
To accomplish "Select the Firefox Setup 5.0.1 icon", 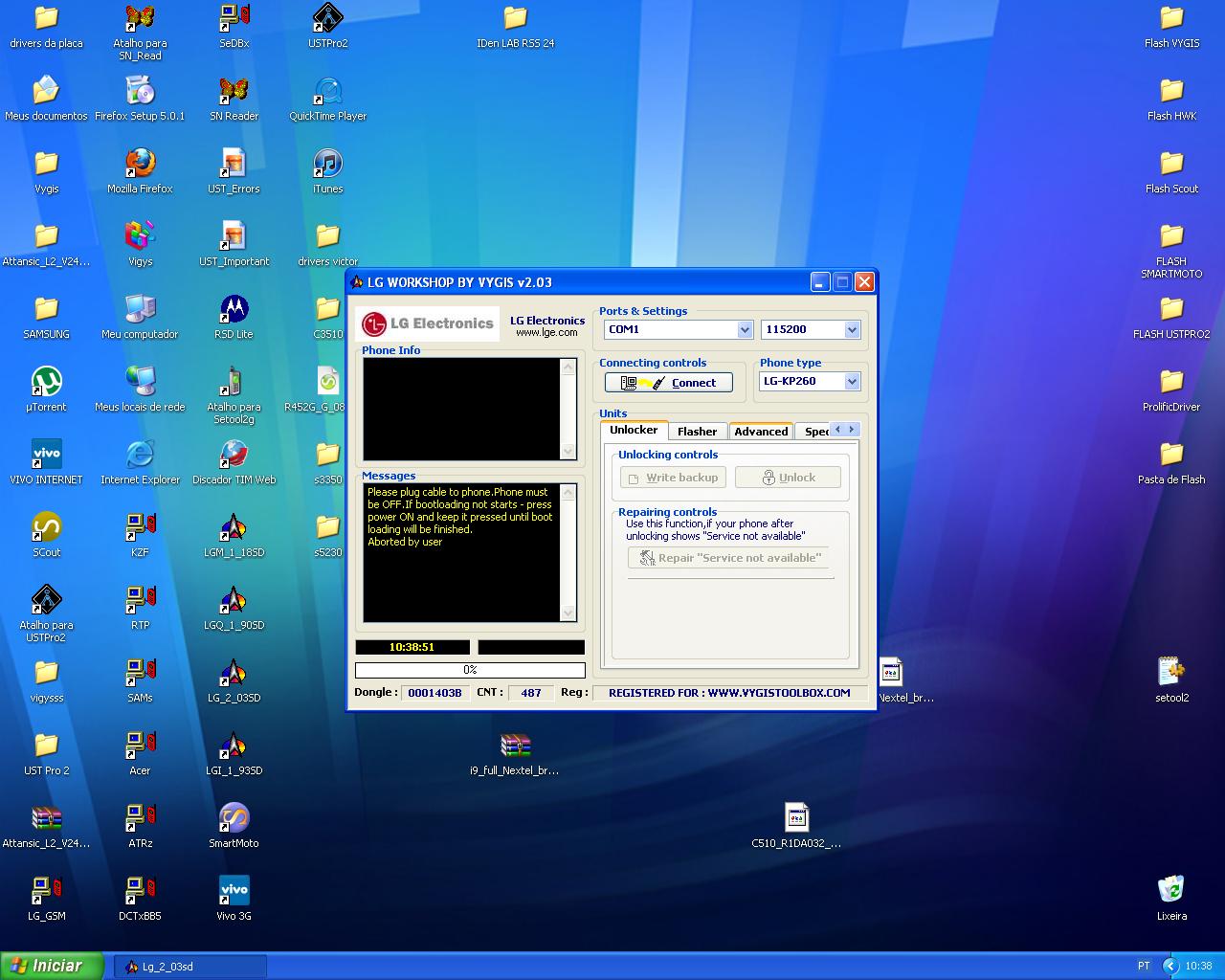I will tap(140, 98).
